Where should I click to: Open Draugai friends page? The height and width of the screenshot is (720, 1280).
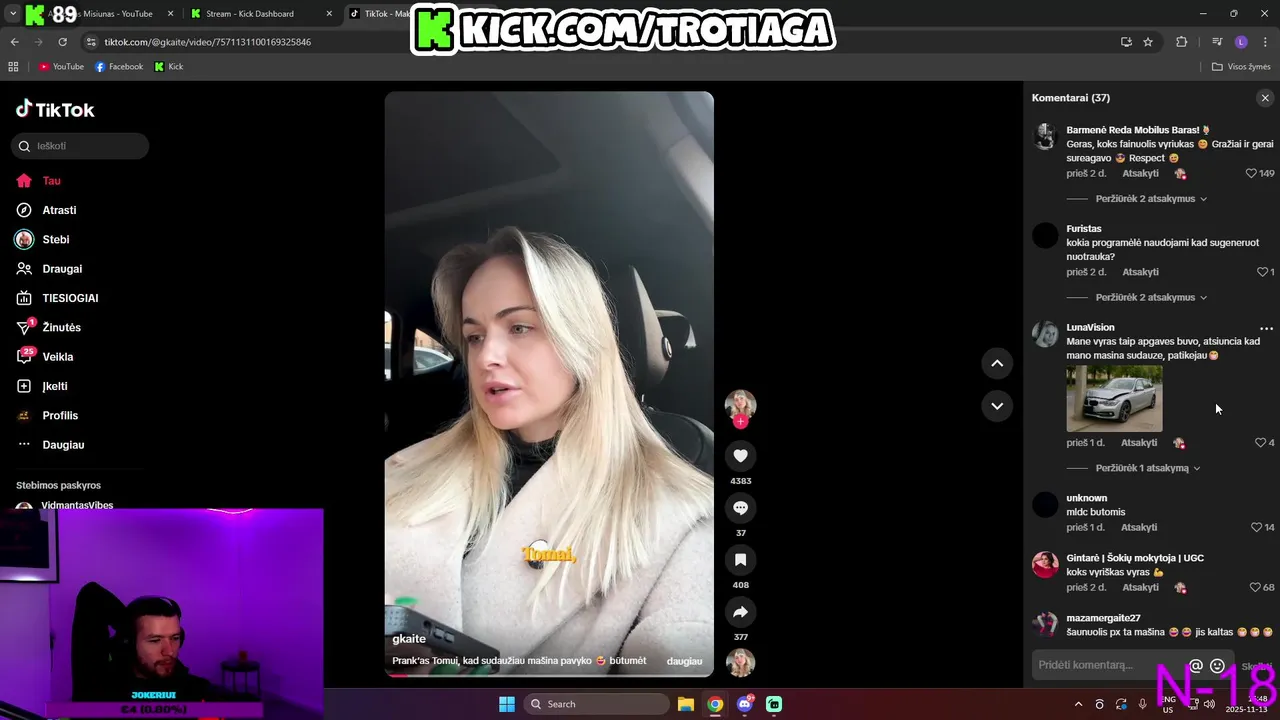pyautogui.click(x=62, y=269)
